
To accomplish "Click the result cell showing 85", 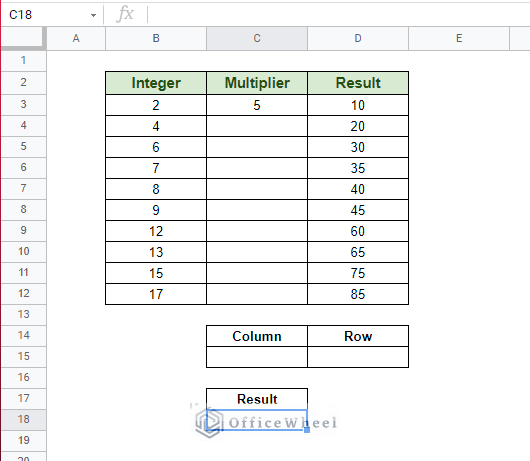I will [358, 294].
